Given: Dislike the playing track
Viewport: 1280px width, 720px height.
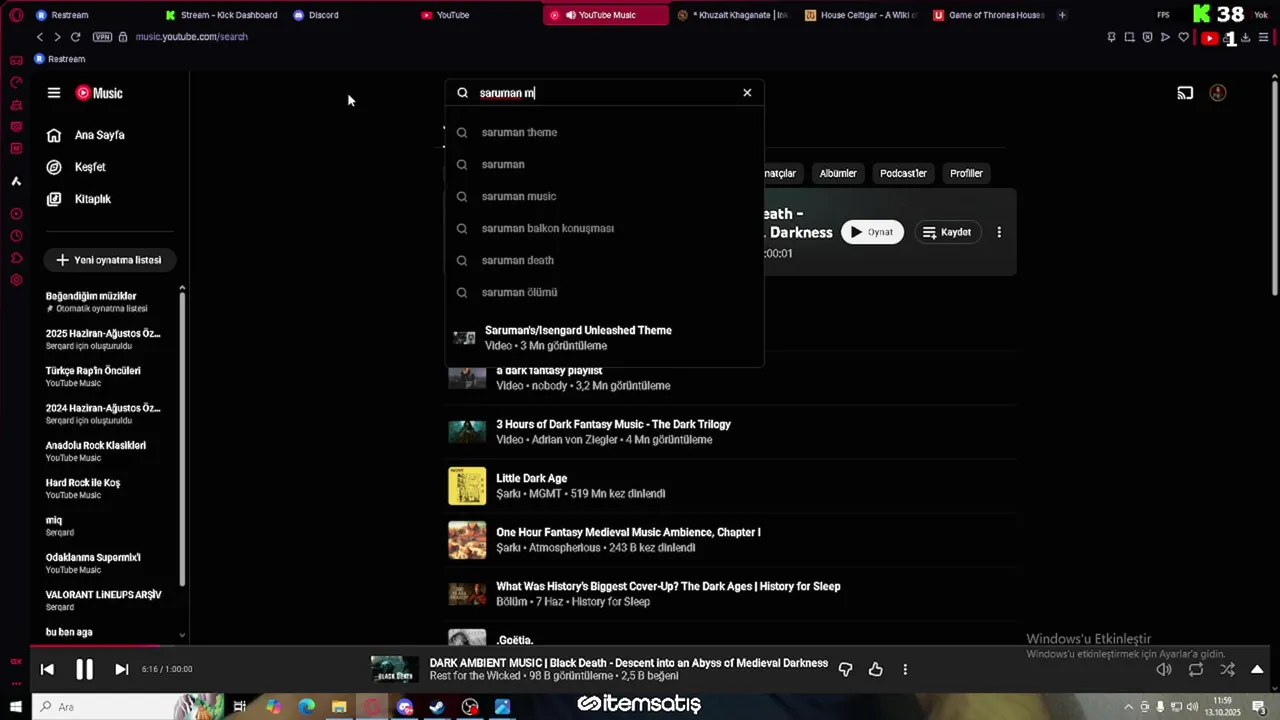Looking at the screenshot, I should click(845, 669).
